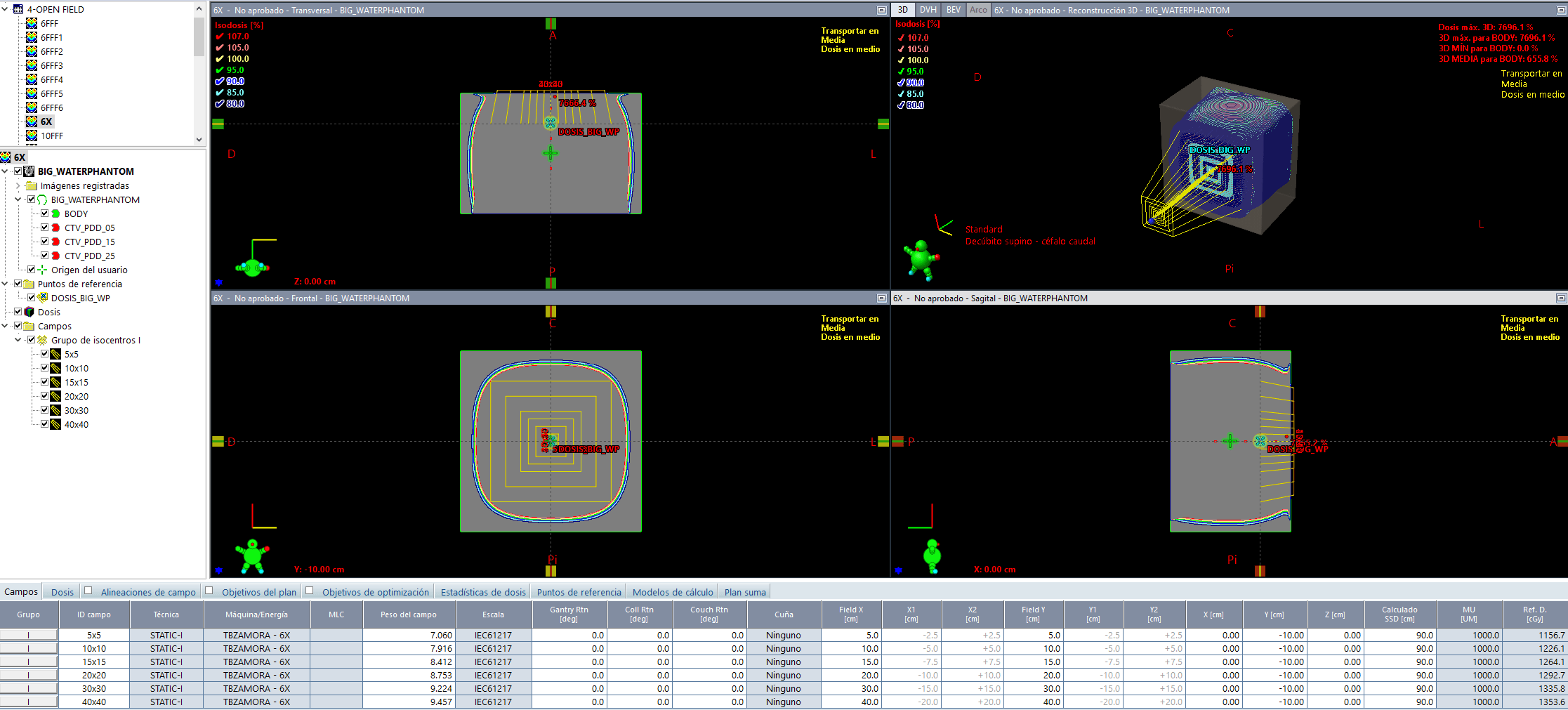Expand the Imágenes registradas node

(x=18, y=185)
